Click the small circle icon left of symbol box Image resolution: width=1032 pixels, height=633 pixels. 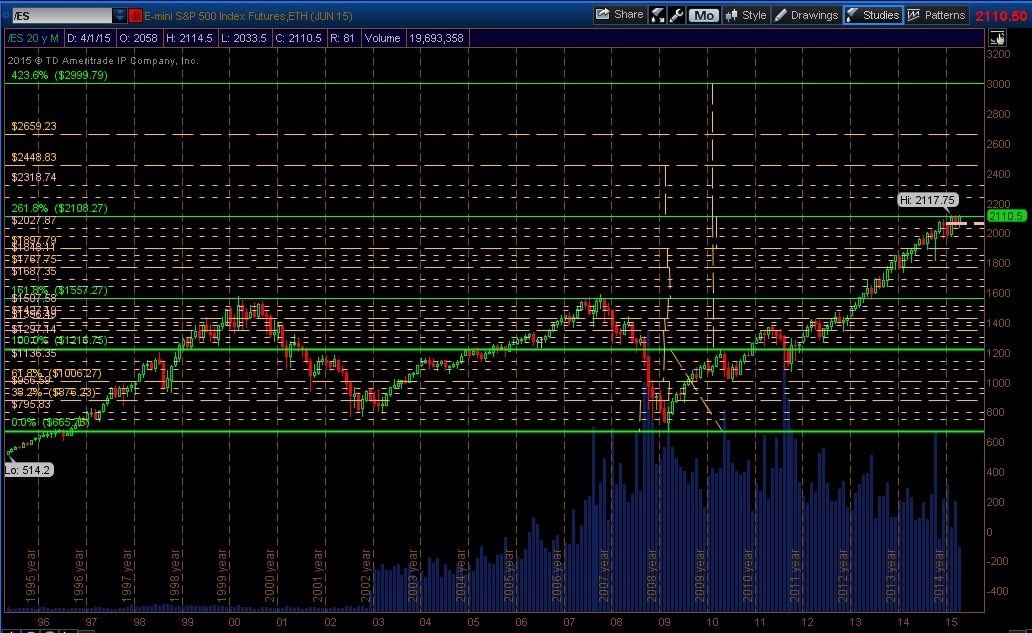pyautogui.click(x=5, y=15)
